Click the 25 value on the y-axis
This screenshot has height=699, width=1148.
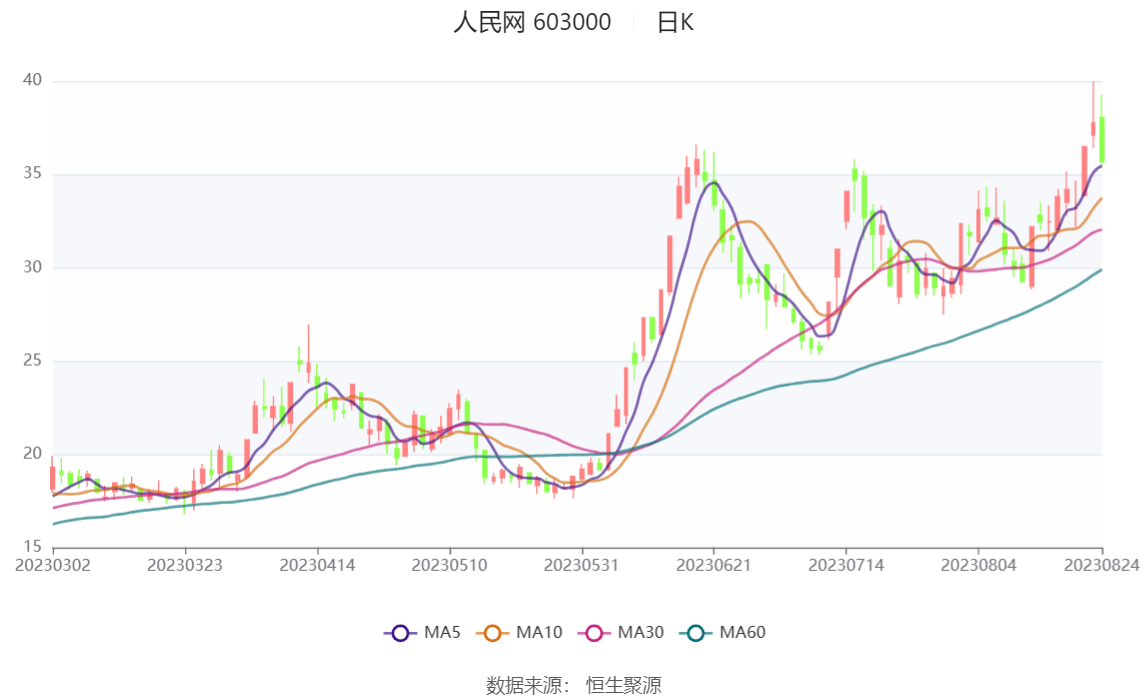tap(33, 361)
